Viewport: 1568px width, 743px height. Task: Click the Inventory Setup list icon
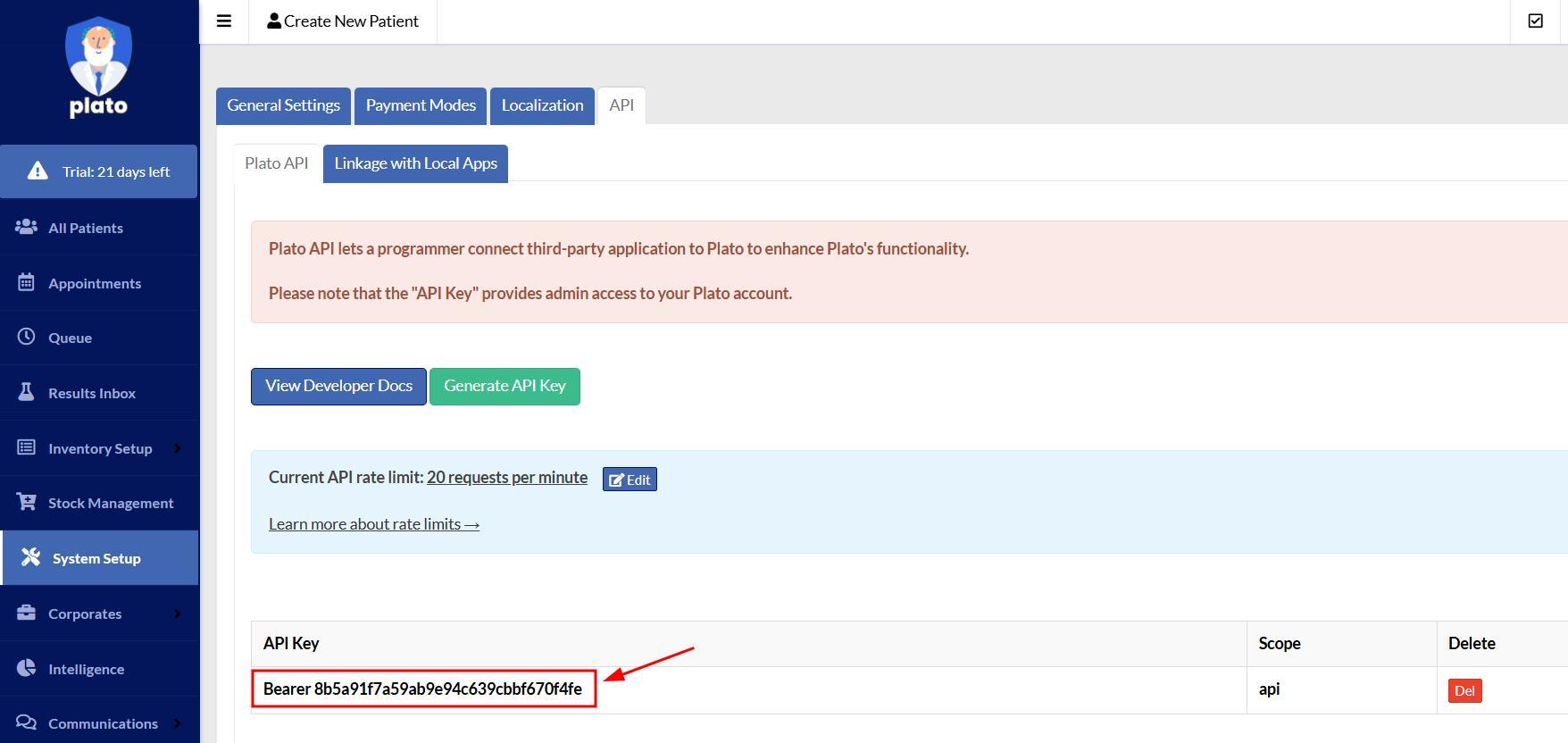(27, 447)
